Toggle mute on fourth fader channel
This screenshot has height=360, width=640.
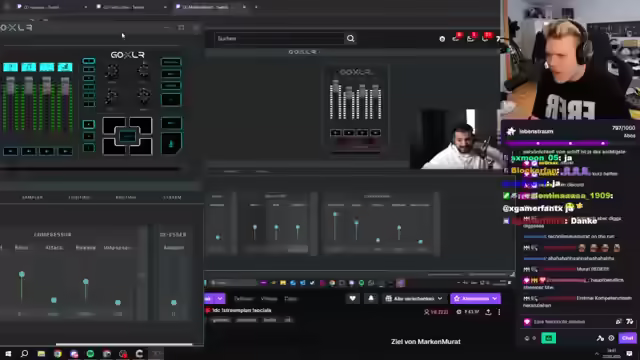coord(65,151)
